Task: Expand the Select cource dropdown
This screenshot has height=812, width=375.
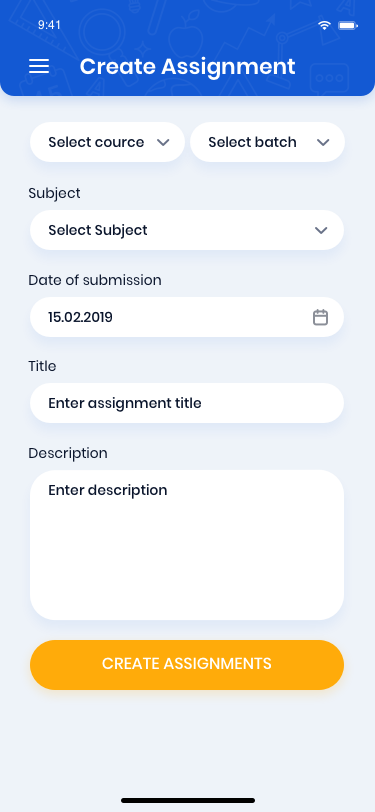Action: click(107, 142)
